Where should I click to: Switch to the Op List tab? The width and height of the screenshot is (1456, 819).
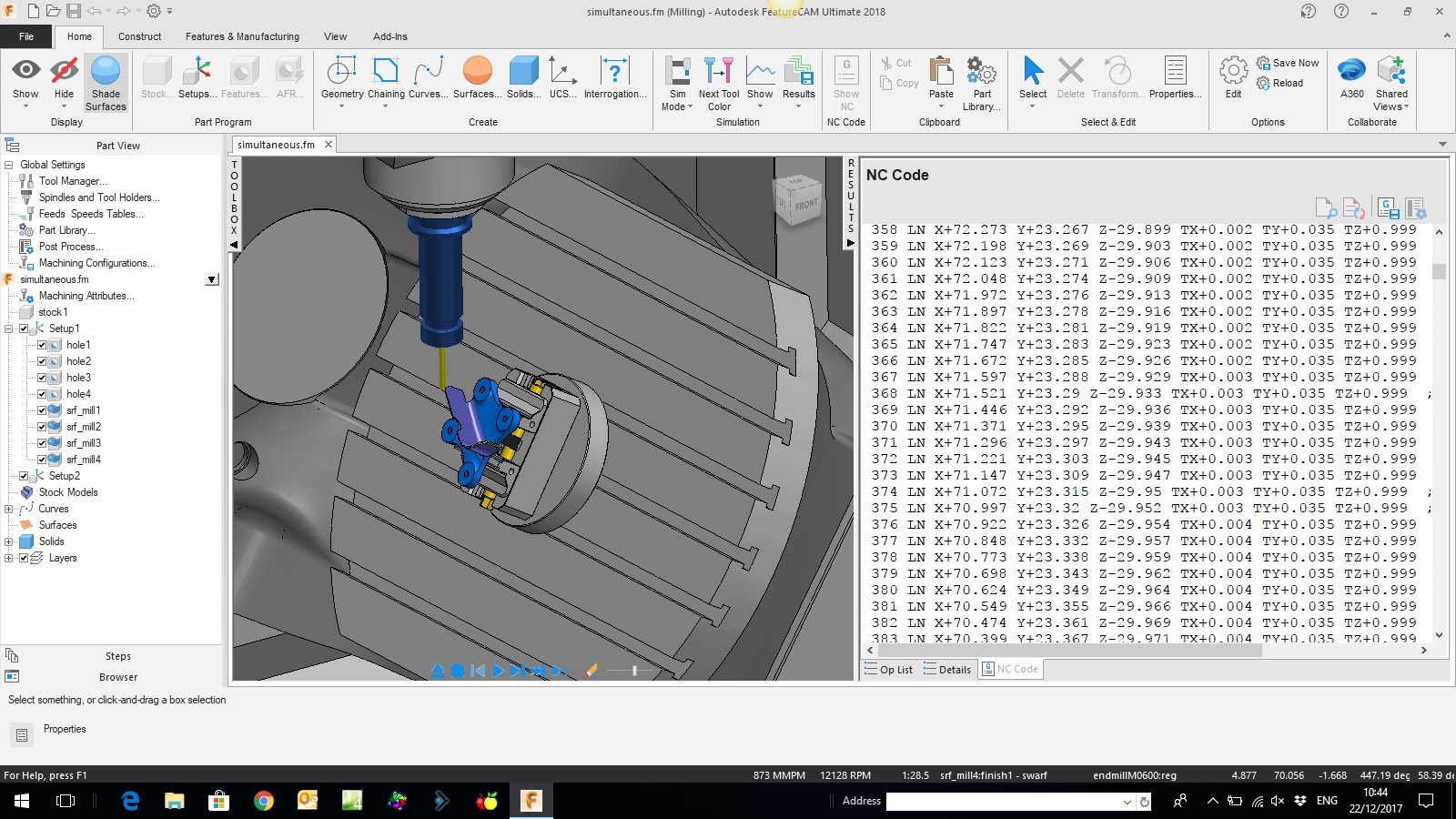coord(888,670)
